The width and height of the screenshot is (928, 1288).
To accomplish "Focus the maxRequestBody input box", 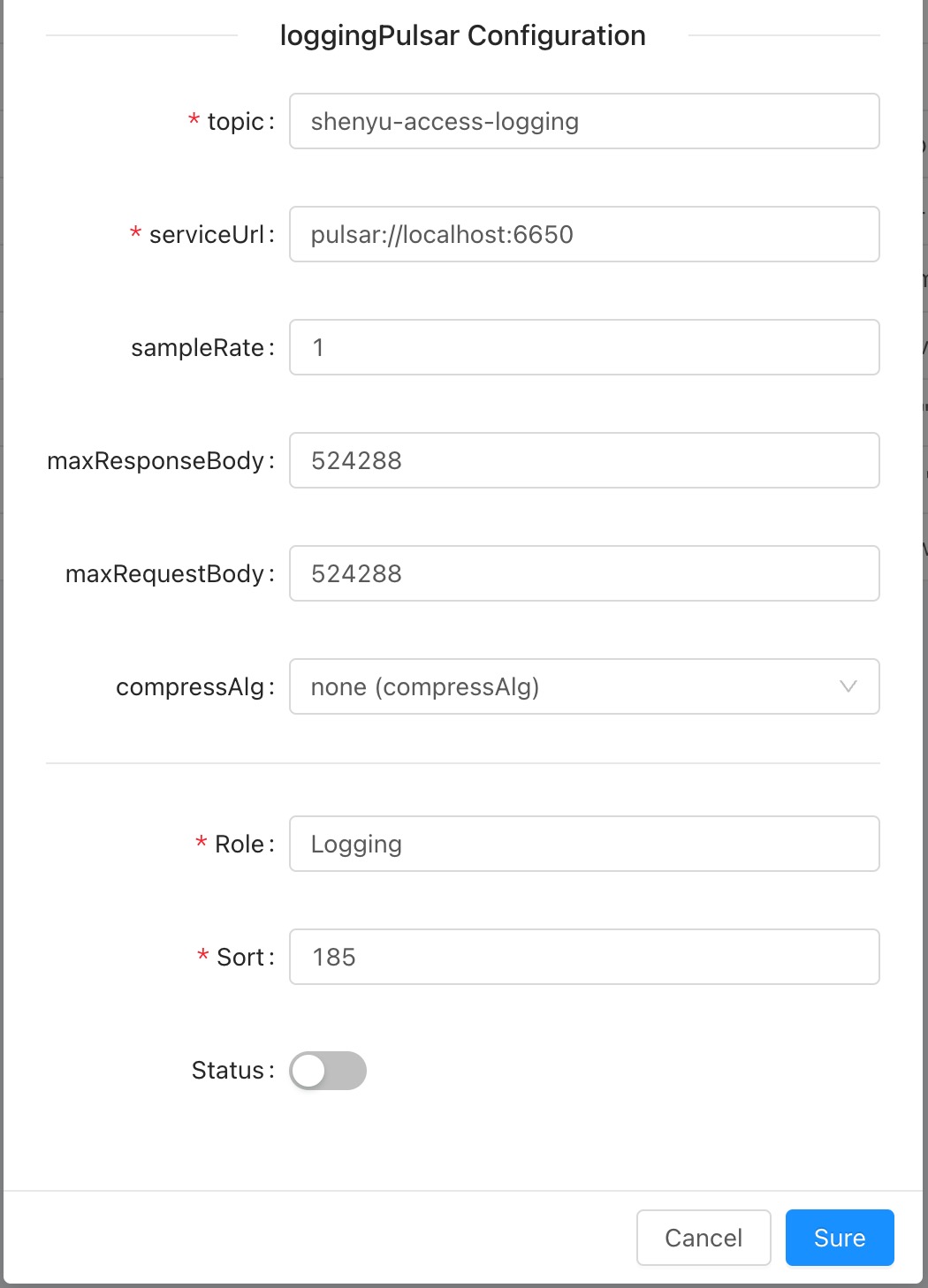I will (x=583, y=573).
